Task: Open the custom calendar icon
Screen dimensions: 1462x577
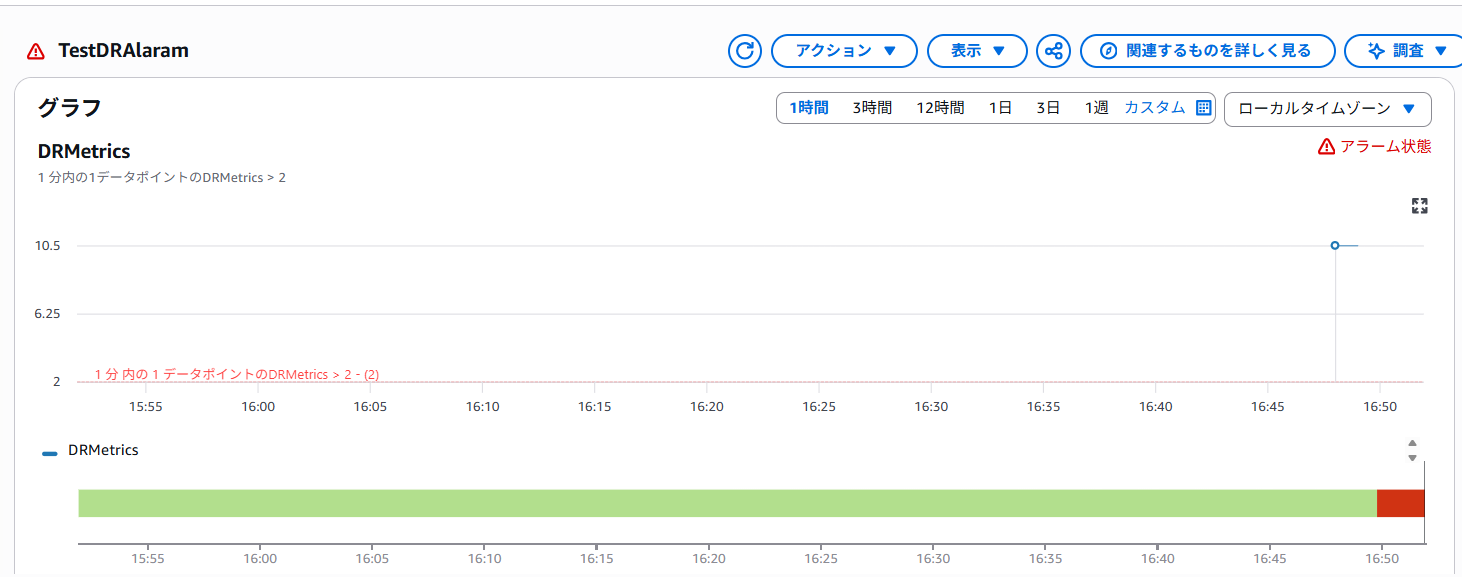Action: [x=1204, y=108]
